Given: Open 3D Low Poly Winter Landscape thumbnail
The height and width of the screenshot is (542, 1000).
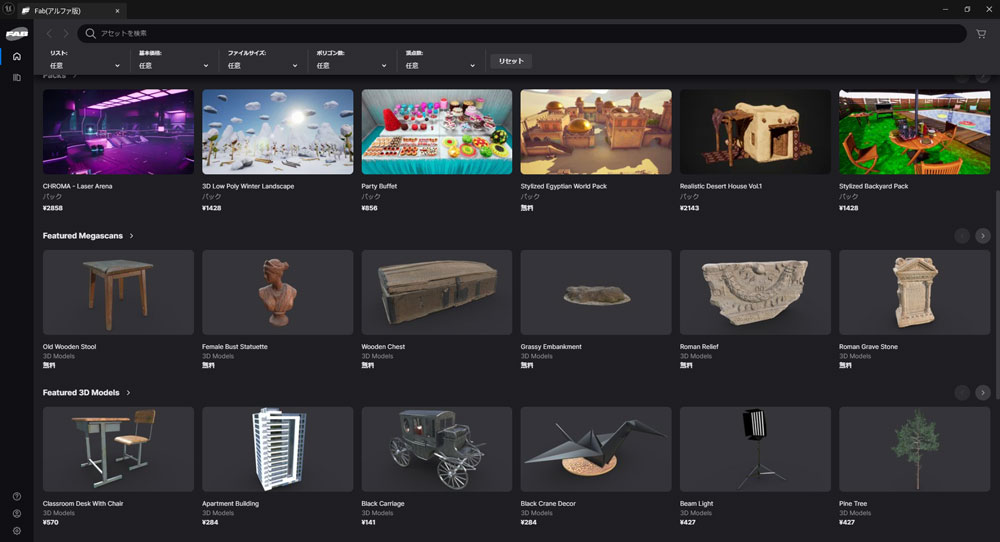Looking at the screenshot, I should (277, 132).
